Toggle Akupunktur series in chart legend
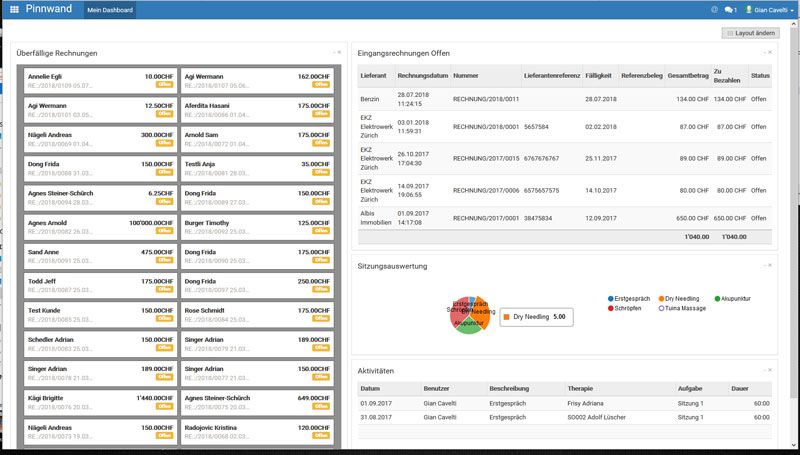Screen dimensions: 800x455 [x=732, y=299]
